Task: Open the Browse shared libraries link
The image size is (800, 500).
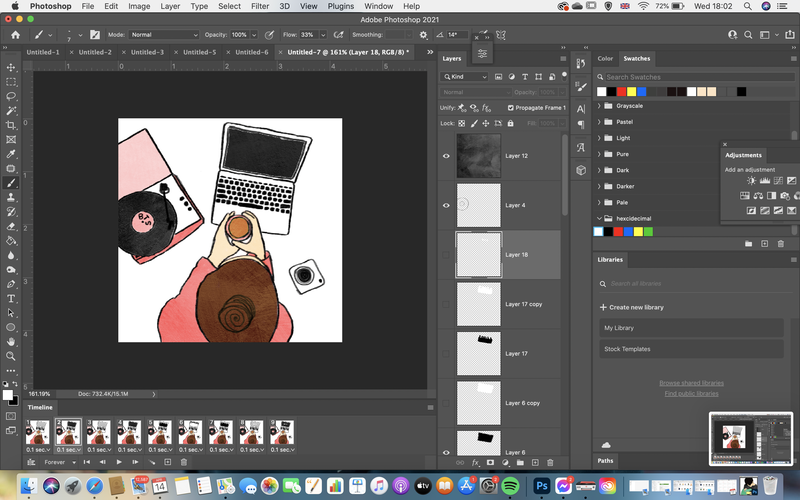Action: [x=691, y=383]
